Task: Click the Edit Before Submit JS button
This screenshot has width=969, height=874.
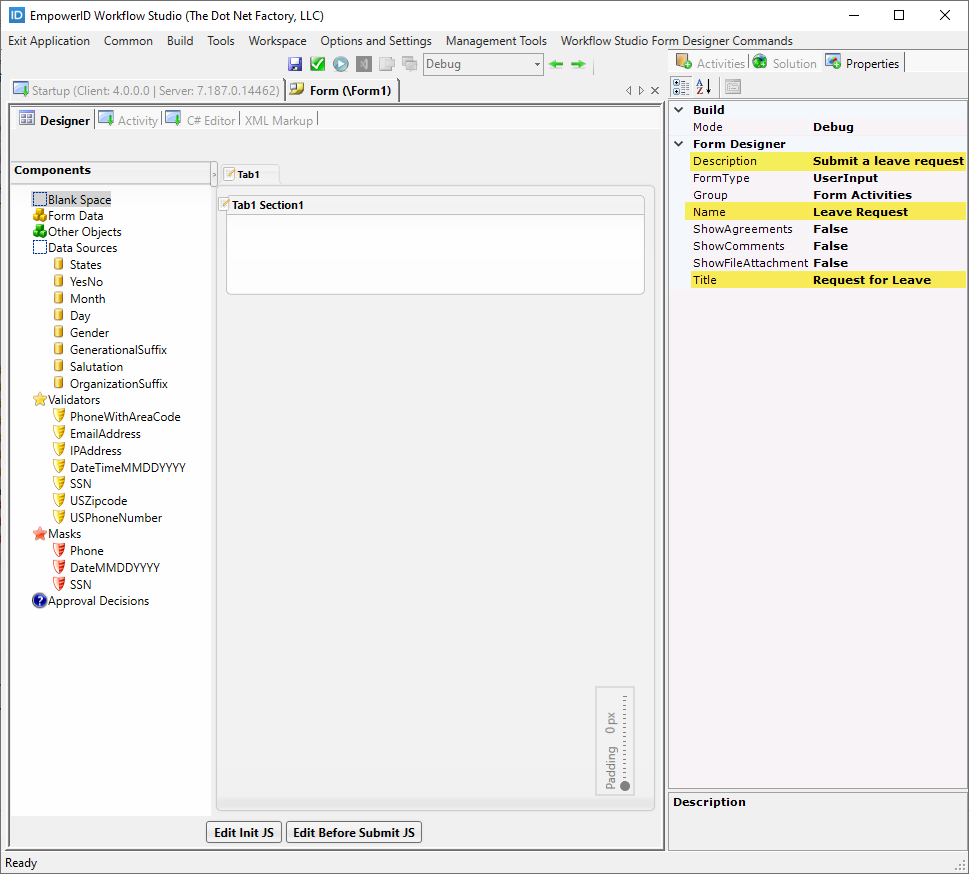Action: coord(354,832)
